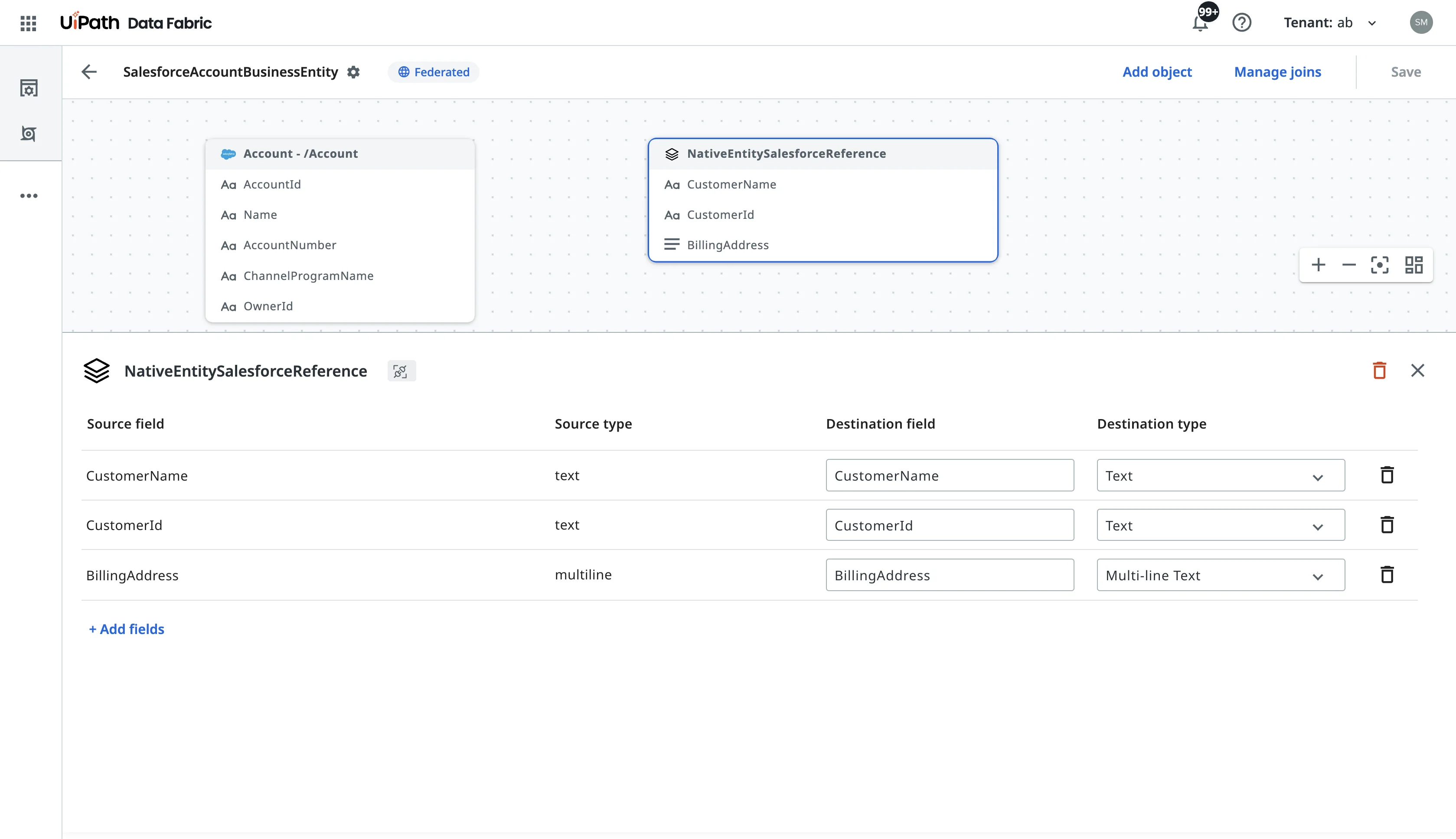Select AccountNumber field in Account card
Screen dimensions: 1456x839
pos(340,245)
